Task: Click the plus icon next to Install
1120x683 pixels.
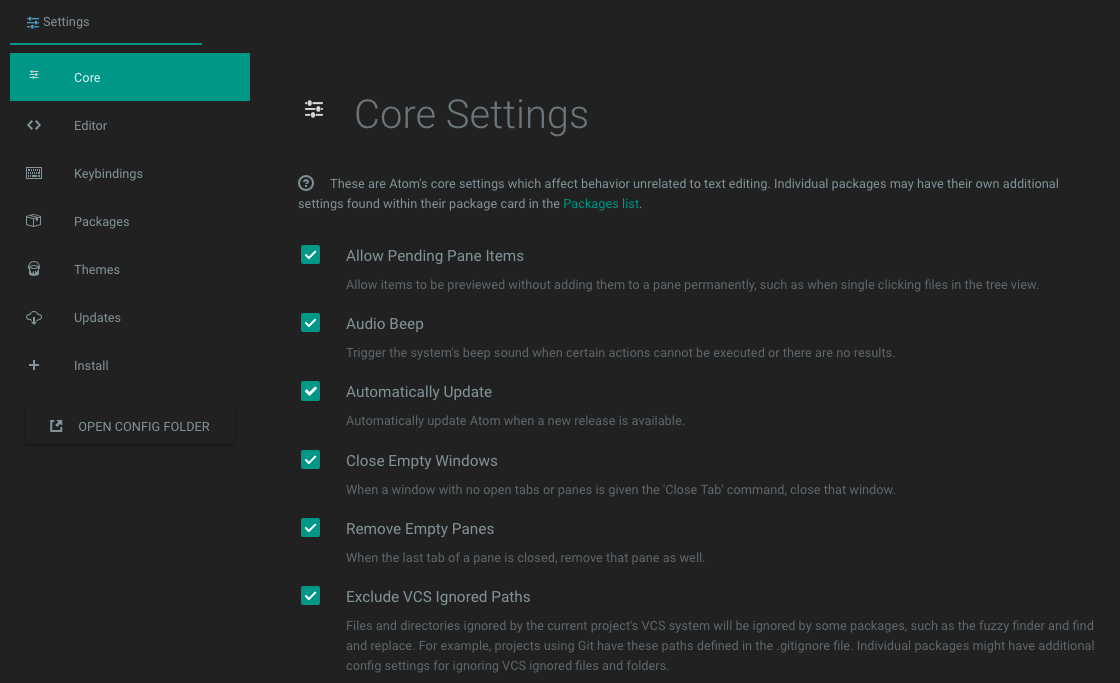Action: click(x=34, y=365)
